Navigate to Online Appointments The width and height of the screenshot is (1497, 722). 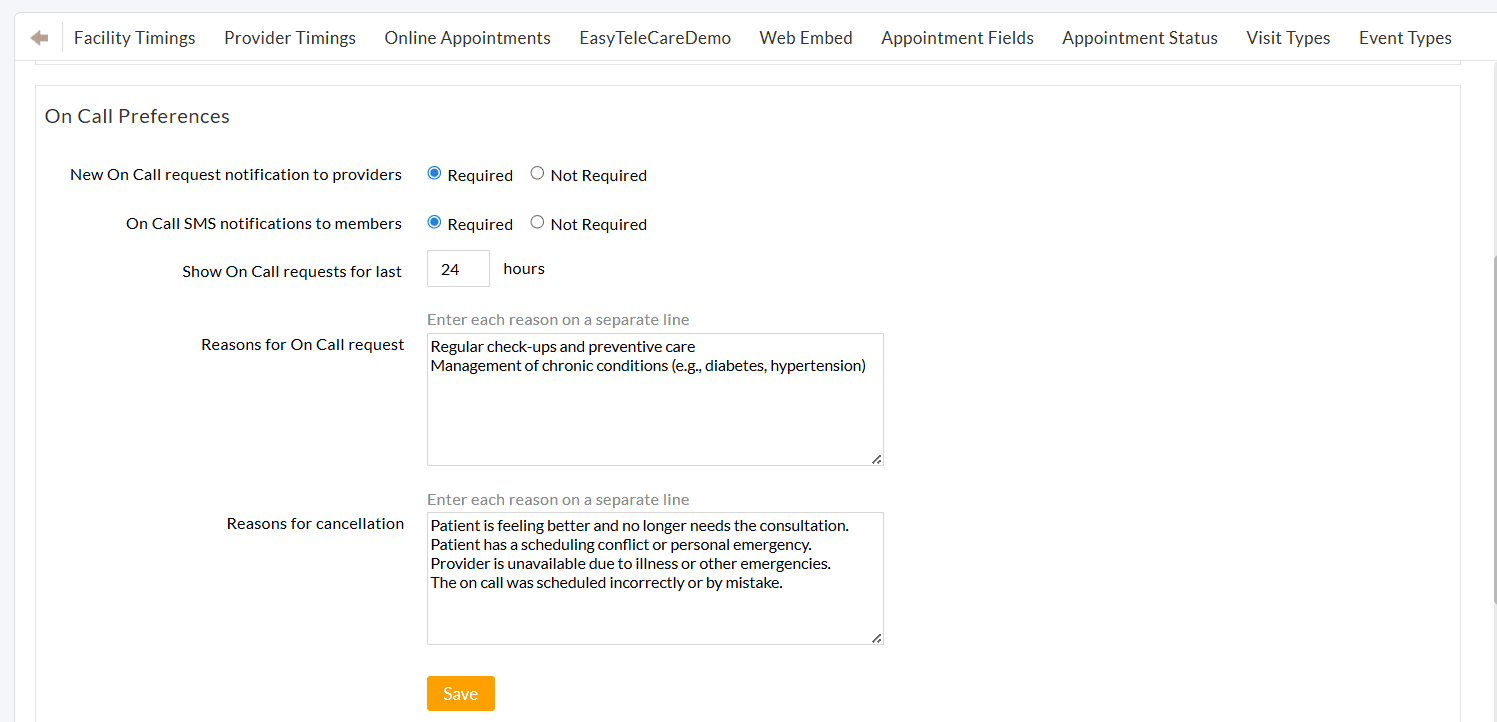tap(467, 37)
